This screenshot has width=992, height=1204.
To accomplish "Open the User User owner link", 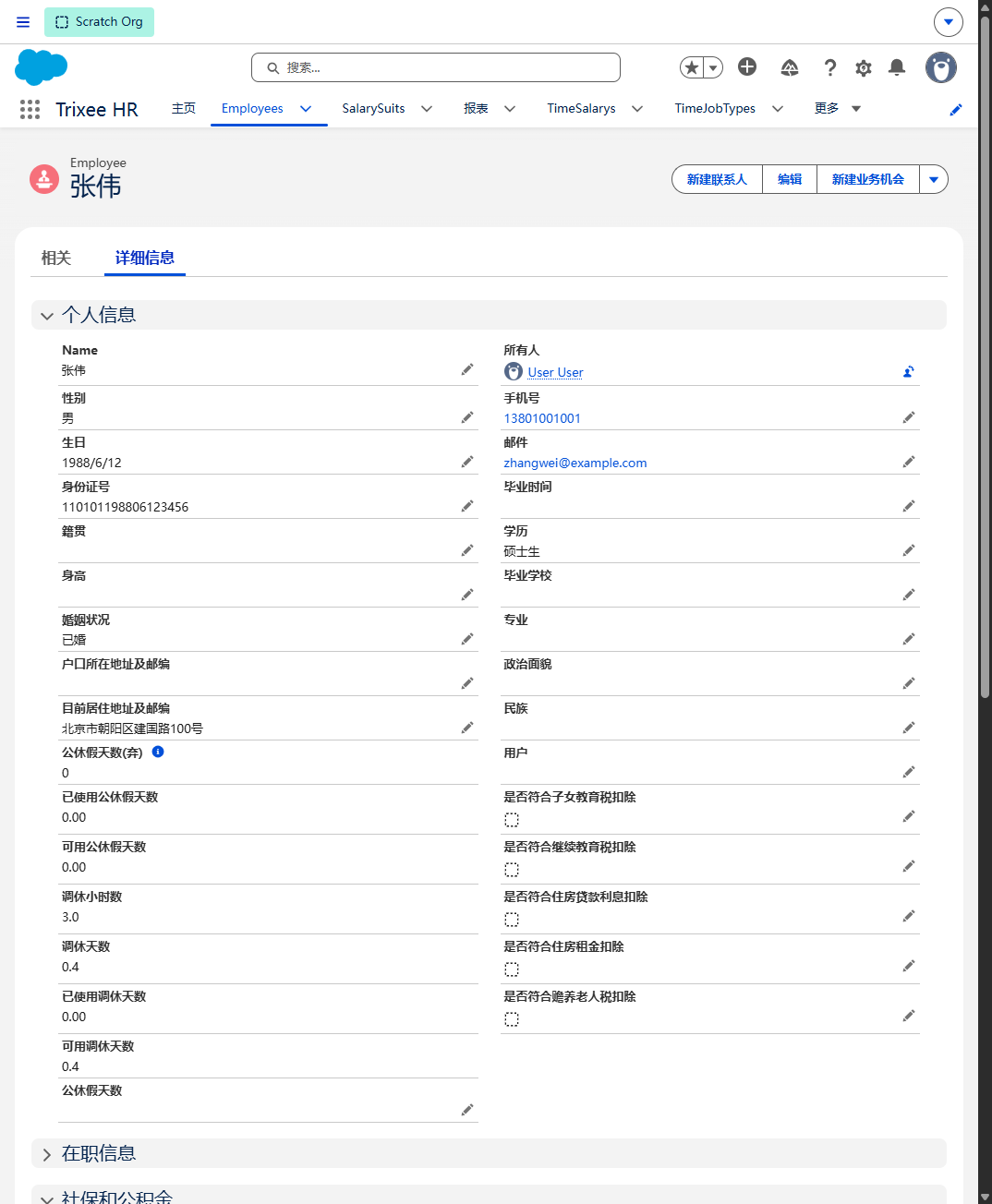I will coord(555,372).
